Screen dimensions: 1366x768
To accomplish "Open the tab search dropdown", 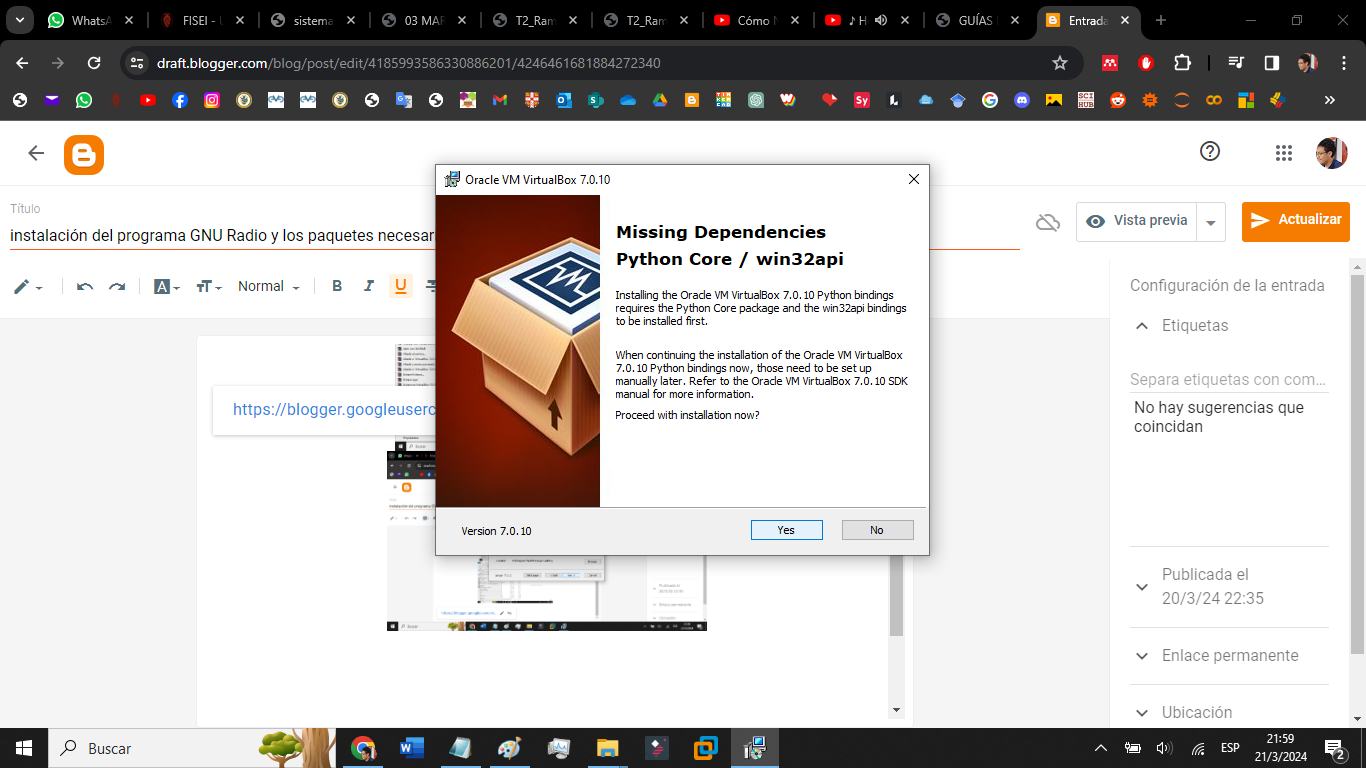I will click(x=18, y=20).
